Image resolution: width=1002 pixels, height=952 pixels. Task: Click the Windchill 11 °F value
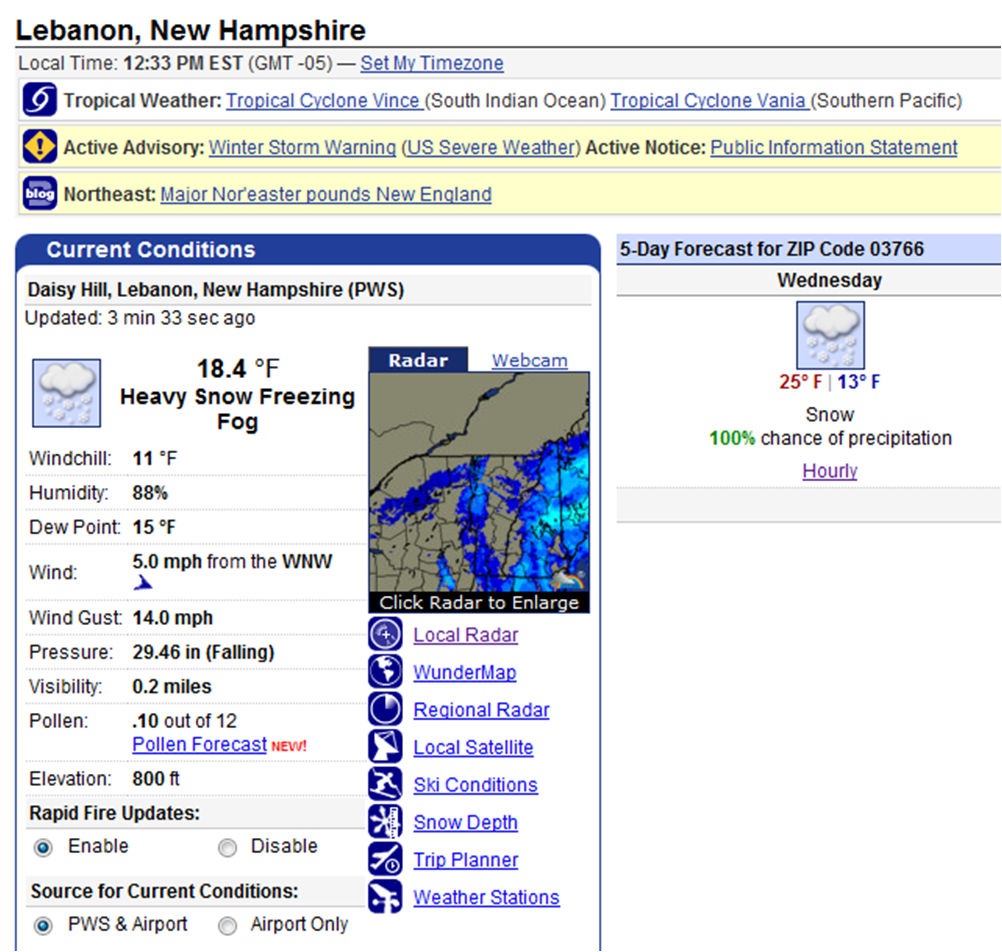click(x=155, y=459)
